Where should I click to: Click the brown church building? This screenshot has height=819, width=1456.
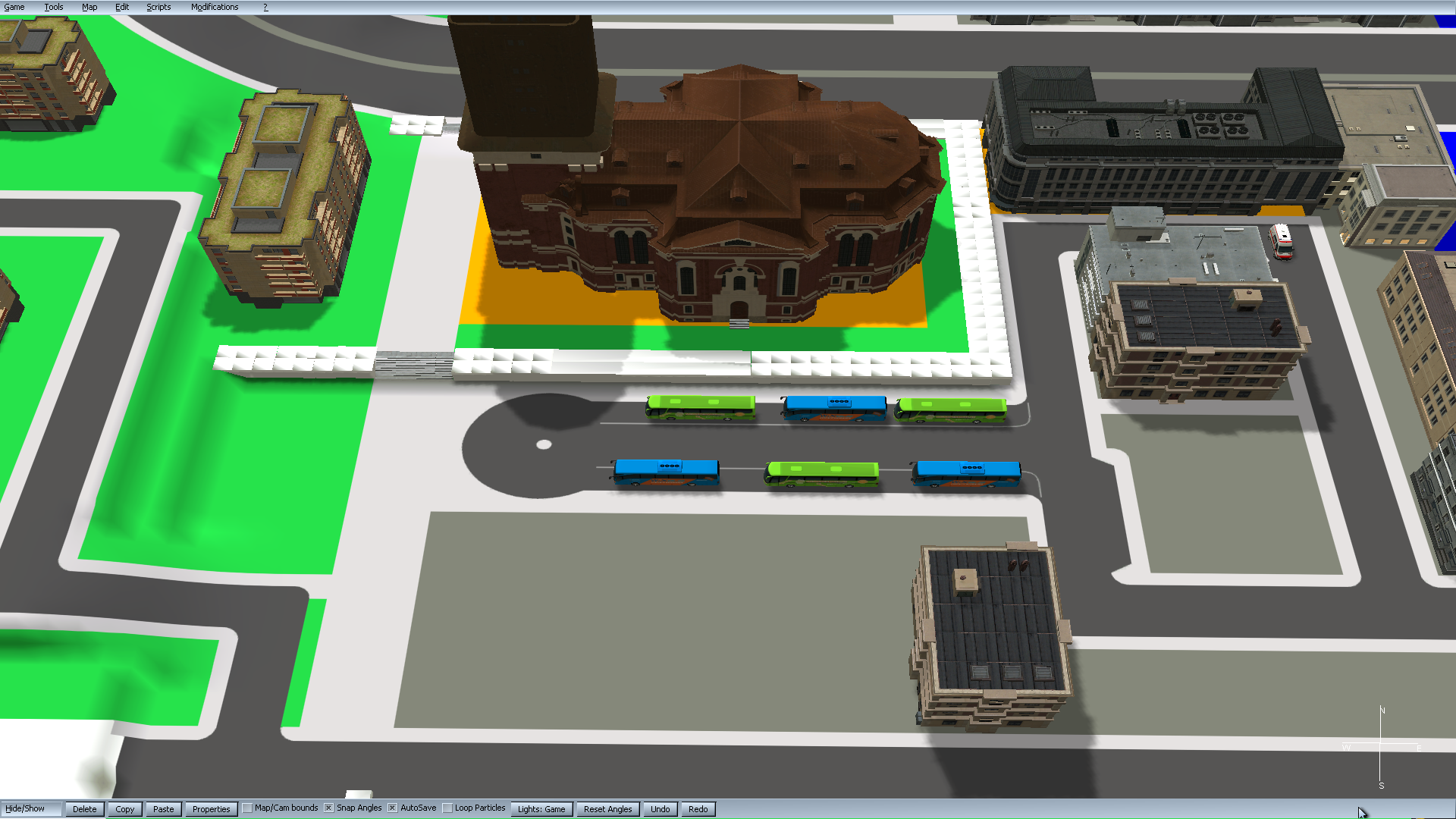coord(728,197)
